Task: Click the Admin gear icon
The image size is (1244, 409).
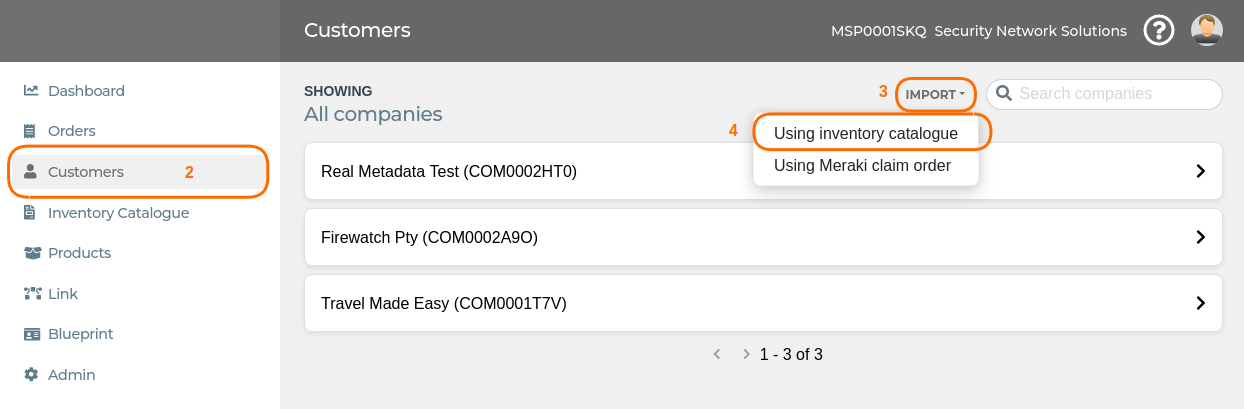Action: click(31, 375)
